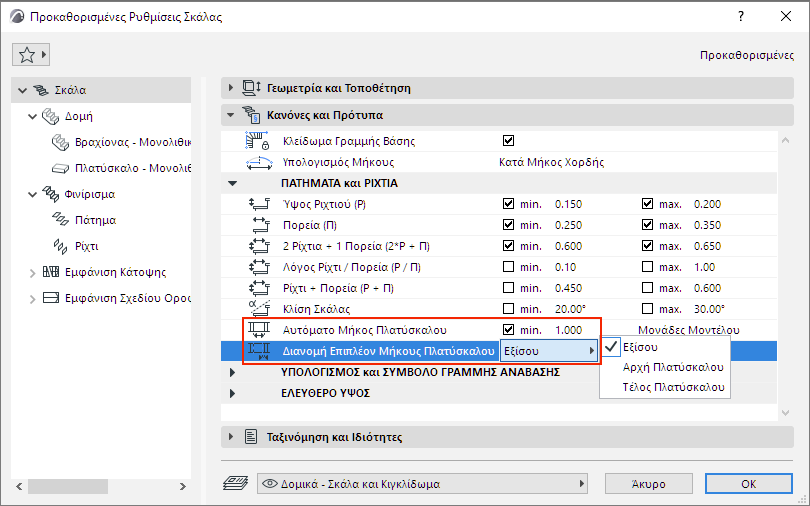This screenshot has width=810, height=506.
Task: Click Κατά Μήκος Χορδής value
Action: click(x=551, y=162)
